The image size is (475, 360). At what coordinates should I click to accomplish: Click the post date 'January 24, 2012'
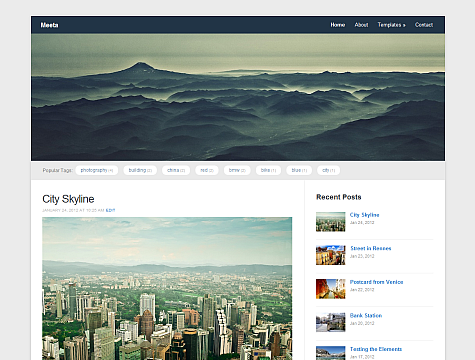(x=60, y=210)
